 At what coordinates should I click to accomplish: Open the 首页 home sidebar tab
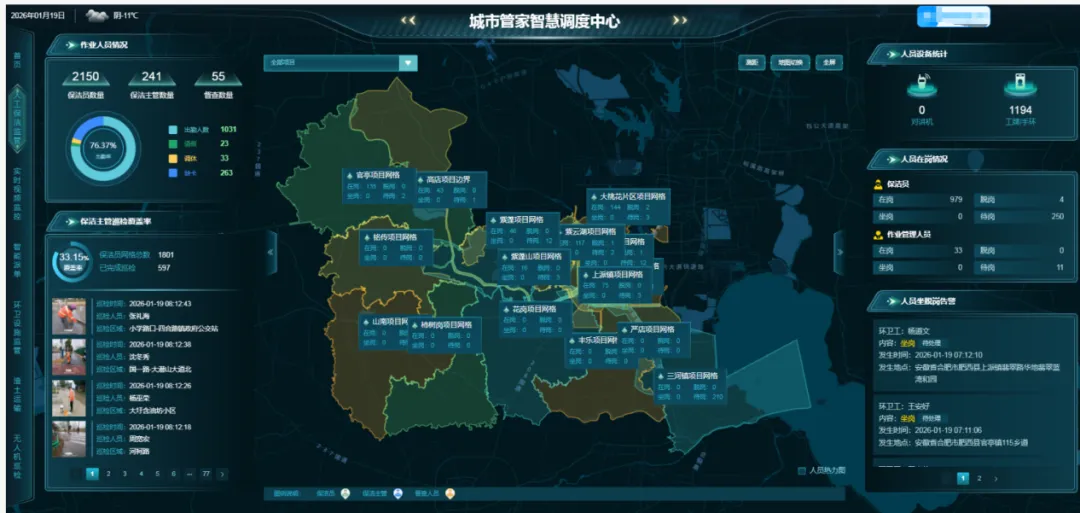[17, 60]
